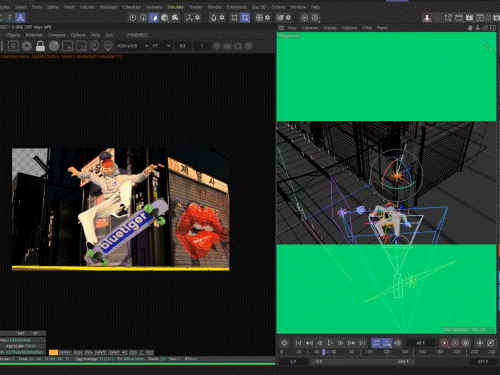500x375 pixels.
Task: Click the download arrow asset icon top right
Action: tap(427, 17)
